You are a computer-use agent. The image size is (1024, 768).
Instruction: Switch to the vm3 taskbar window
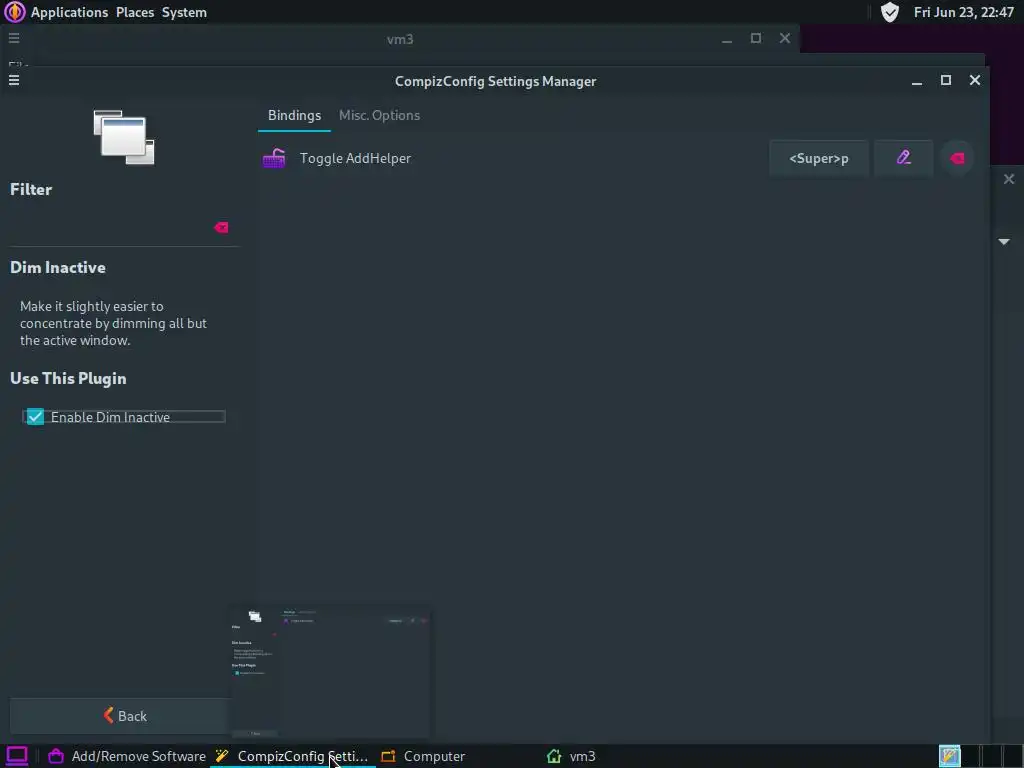[571, 756]
